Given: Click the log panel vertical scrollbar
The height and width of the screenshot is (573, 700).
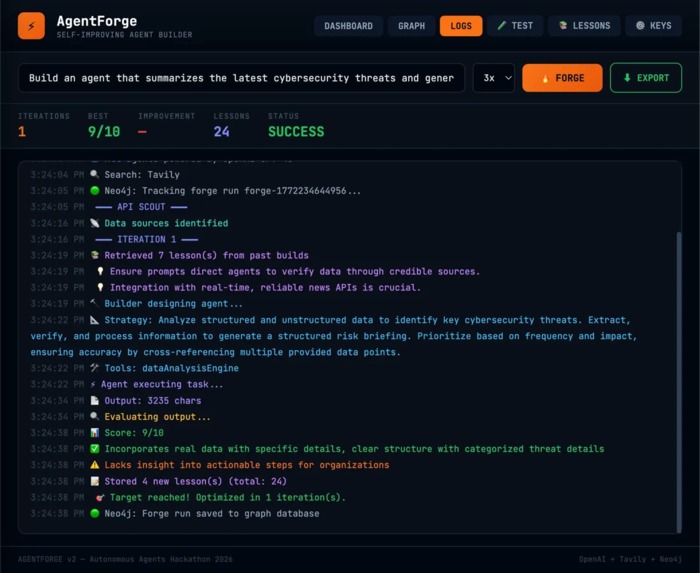Looking at the screenshot, I should 679,382.
